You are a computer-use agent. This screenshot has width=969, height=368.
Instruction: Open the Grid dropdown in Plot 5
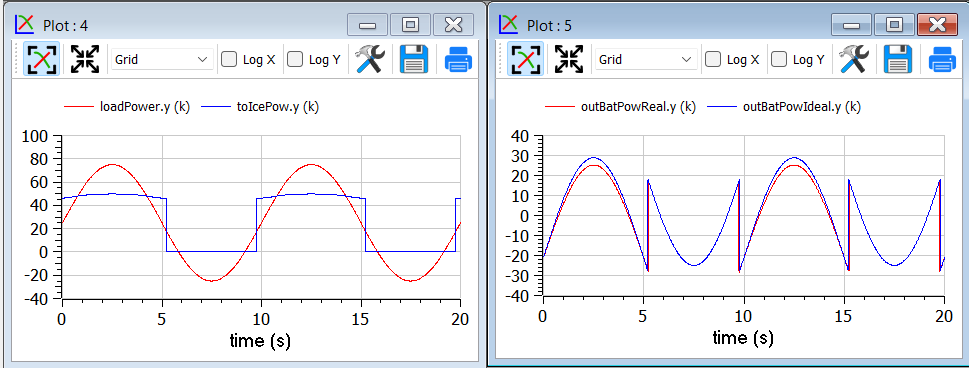[646, 59]
